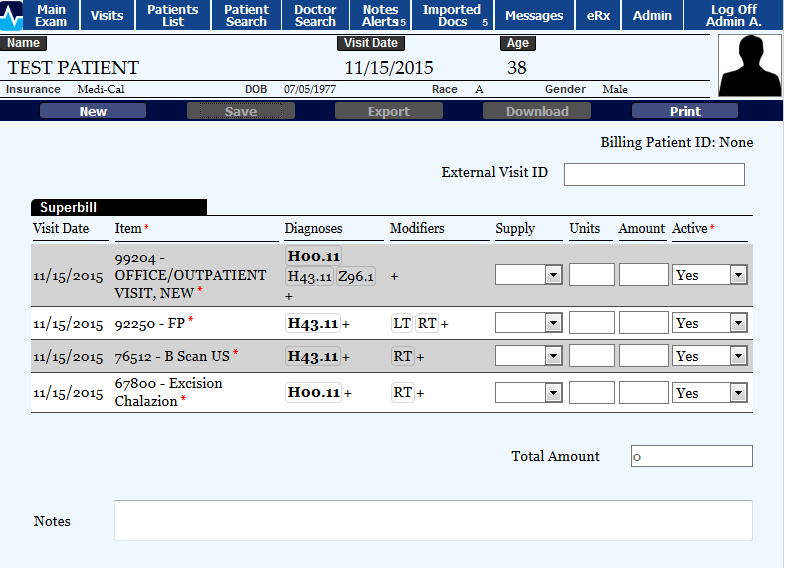Click the Save button
Screen dimensions: 785x568
(x=241, y=111)
